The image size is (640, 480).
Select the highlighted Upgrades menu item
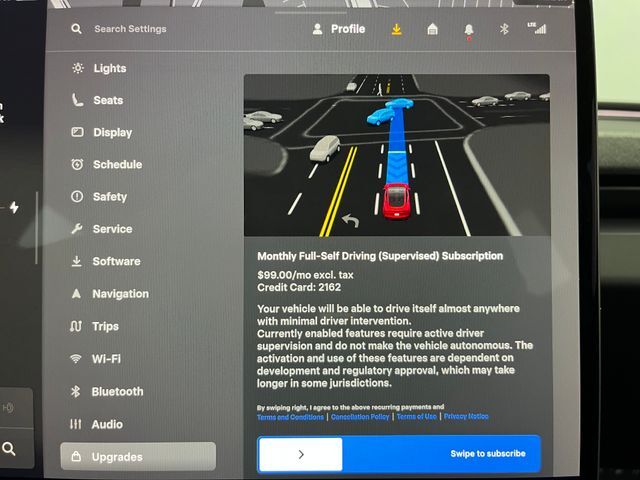(138, 456)
